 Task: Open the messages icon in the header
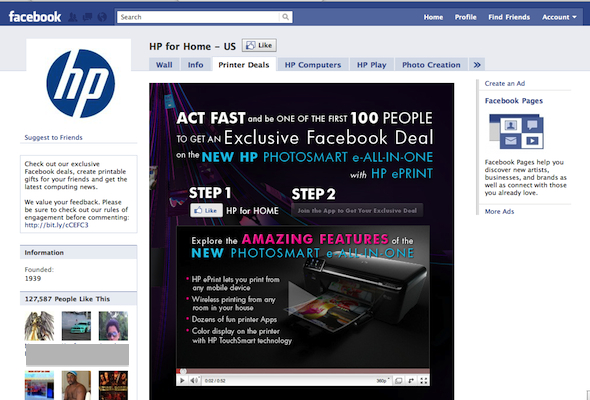87,17
